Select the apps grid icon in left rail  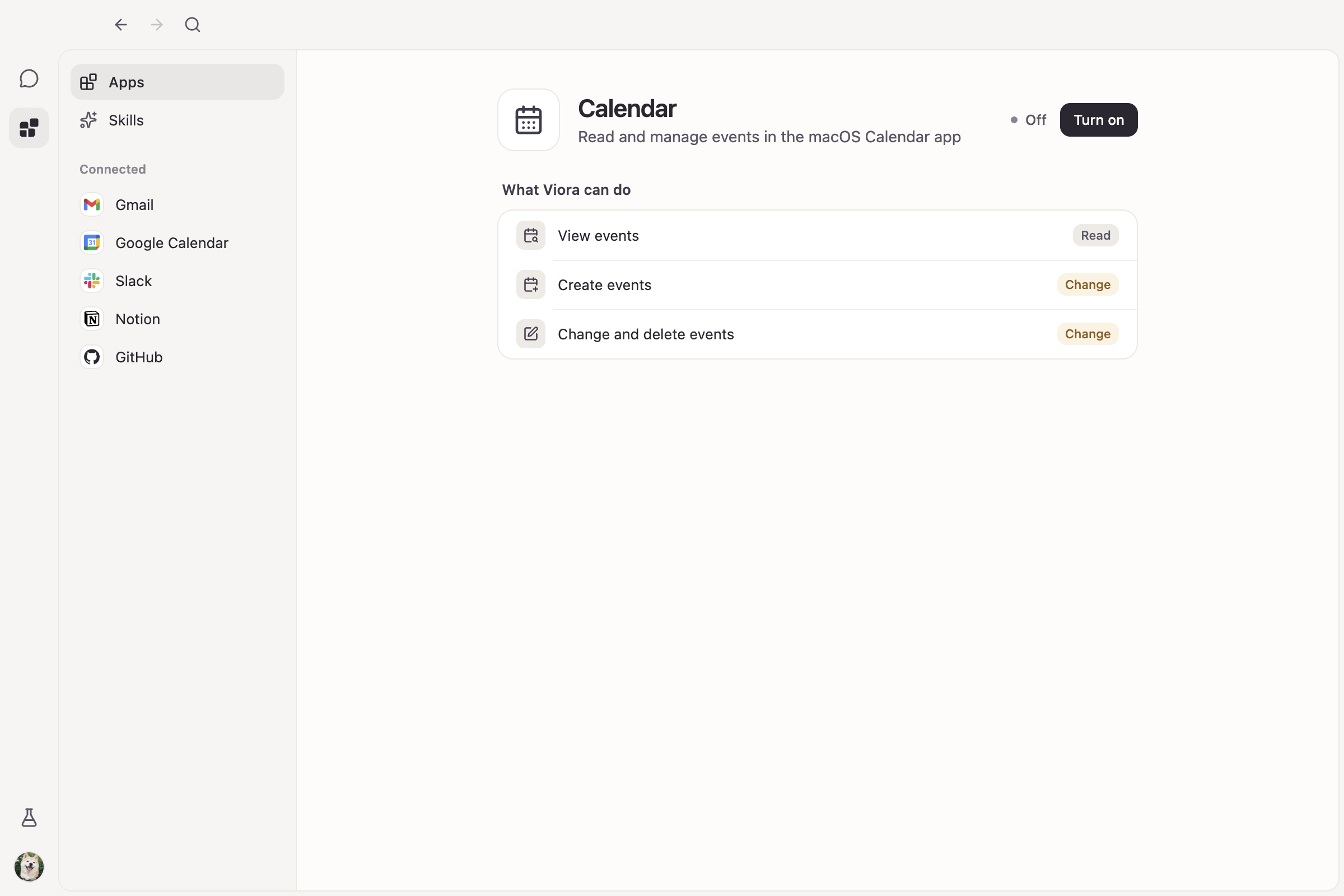pos(29,128)
